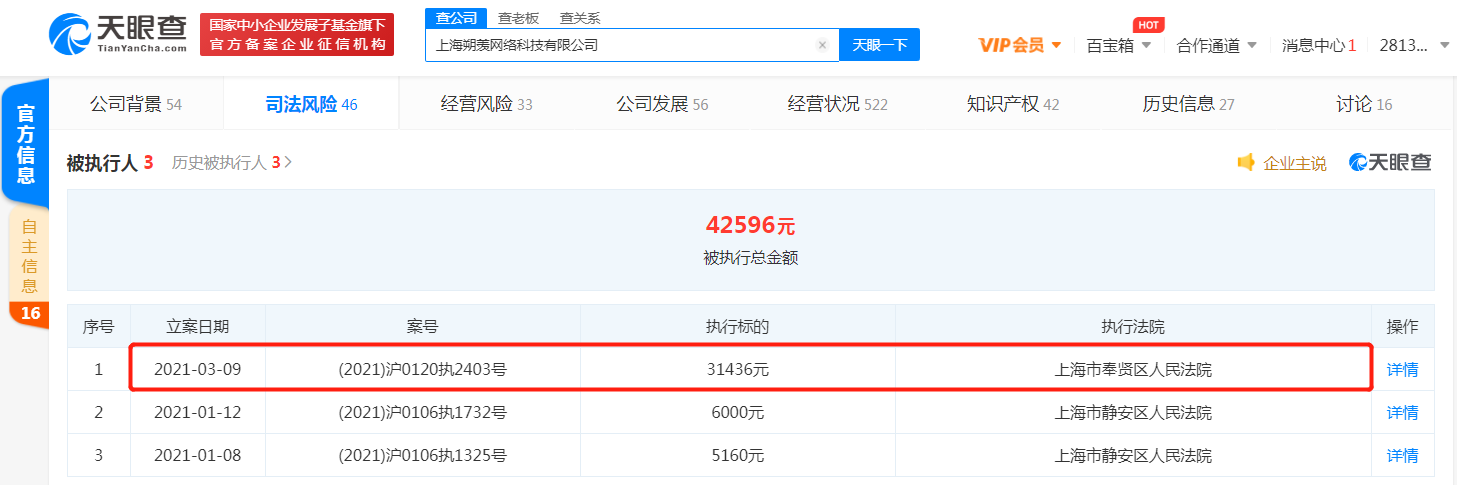The width and height of the screenshot is (1457, 485).
Task: Open the VIP会员 dropdown
Action: tap(1020, 45)
